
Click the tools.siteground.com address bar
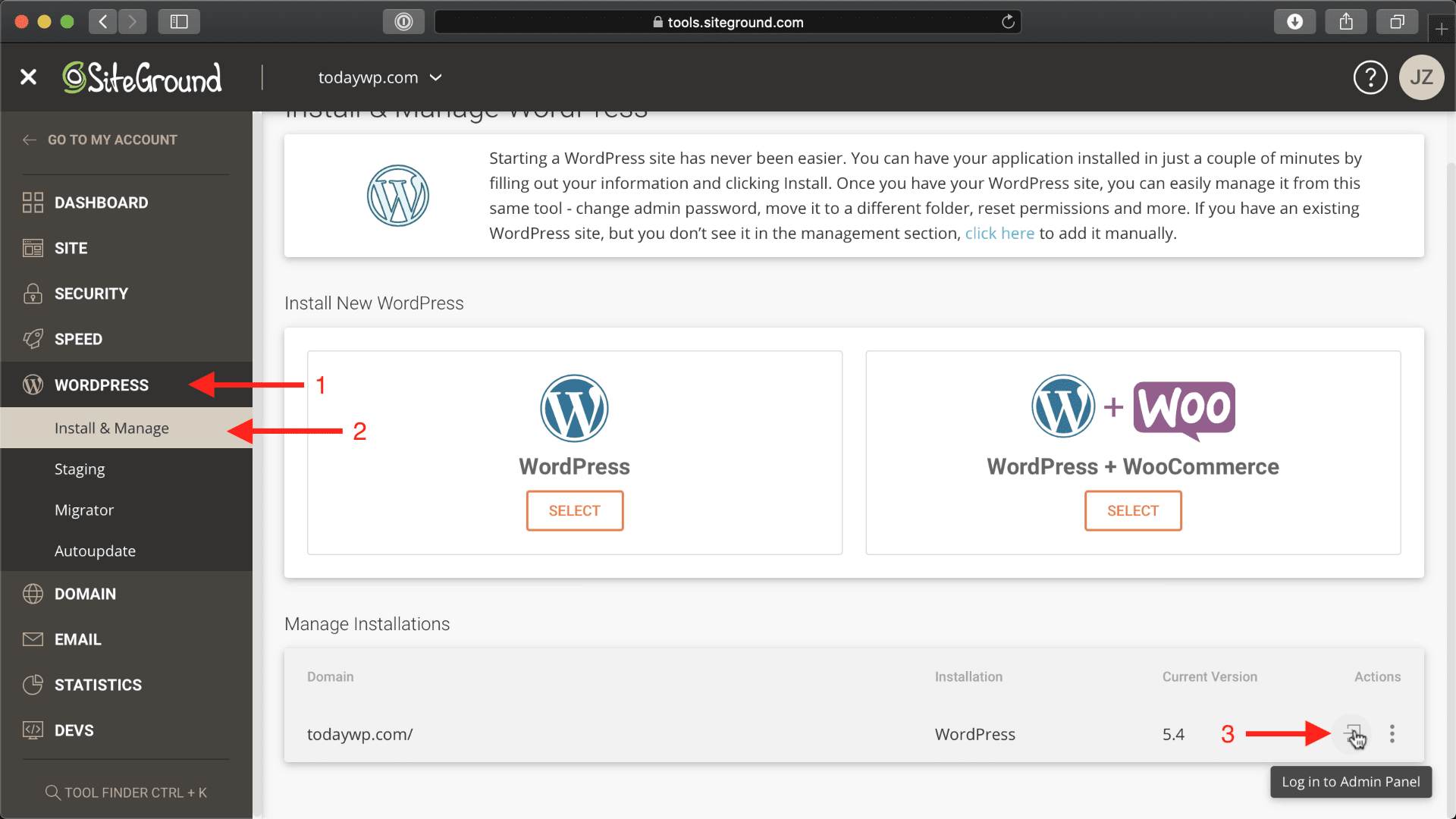coord(728,21)
